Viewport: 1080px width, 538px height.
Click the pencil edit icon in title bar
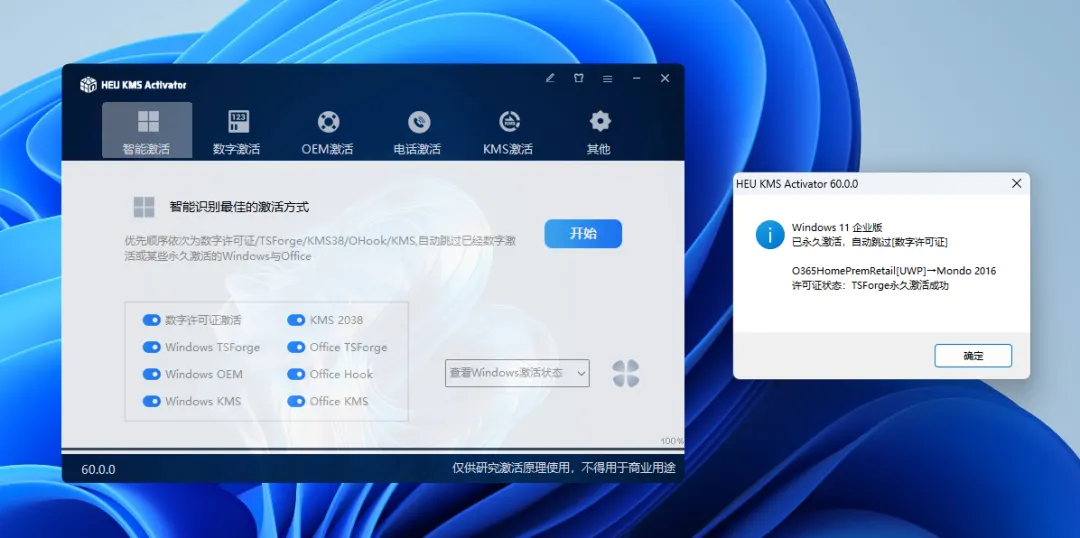(550, 79)
